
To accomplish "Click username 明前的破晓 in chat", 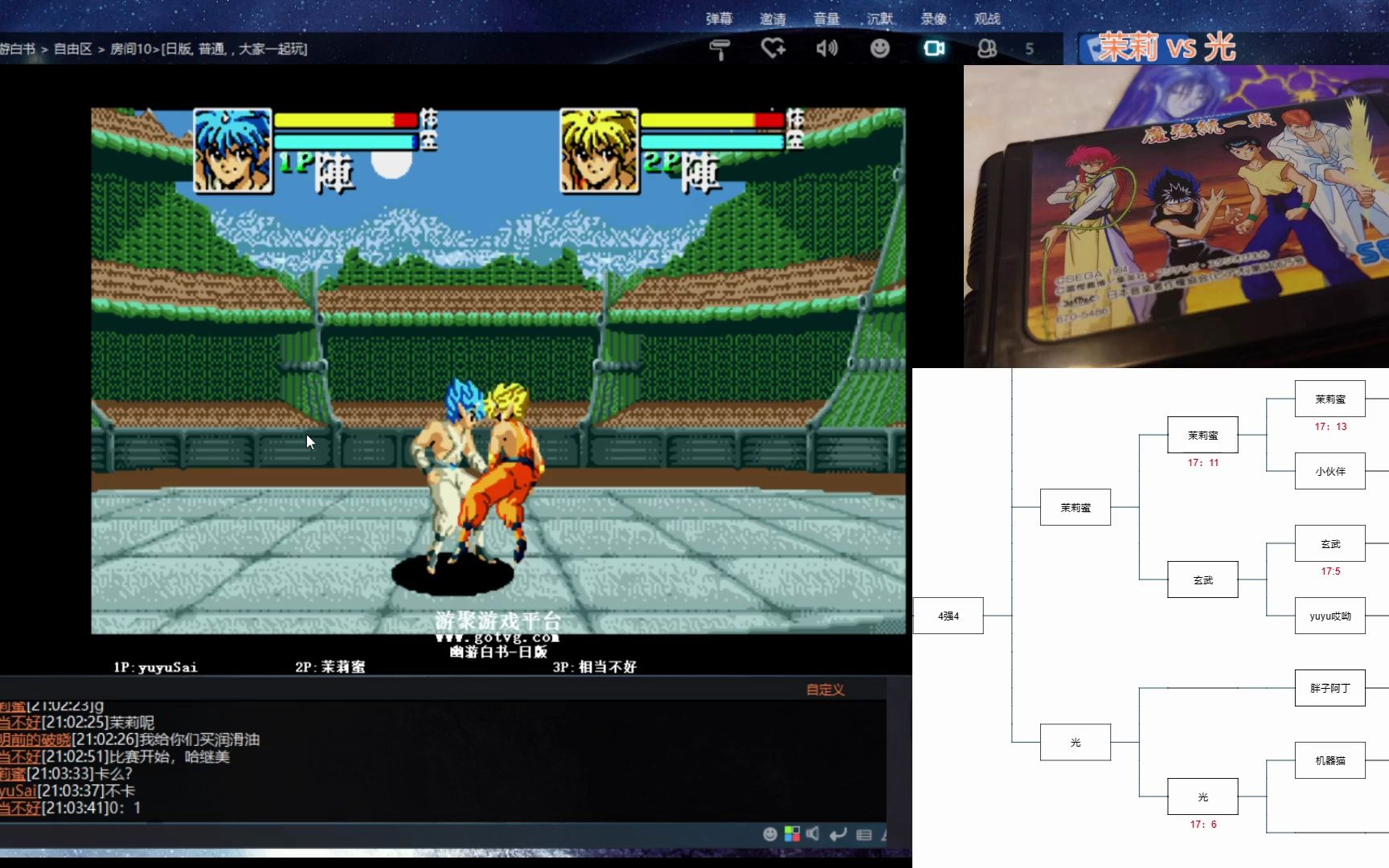I will coord(35,739).
